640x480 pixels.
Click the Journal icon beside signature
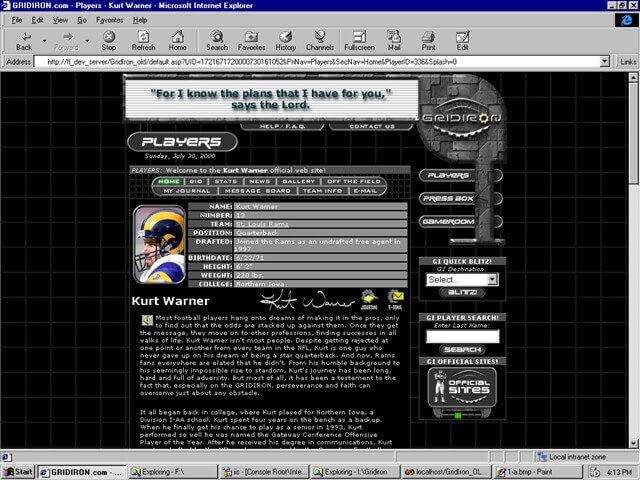coord(369,299)
